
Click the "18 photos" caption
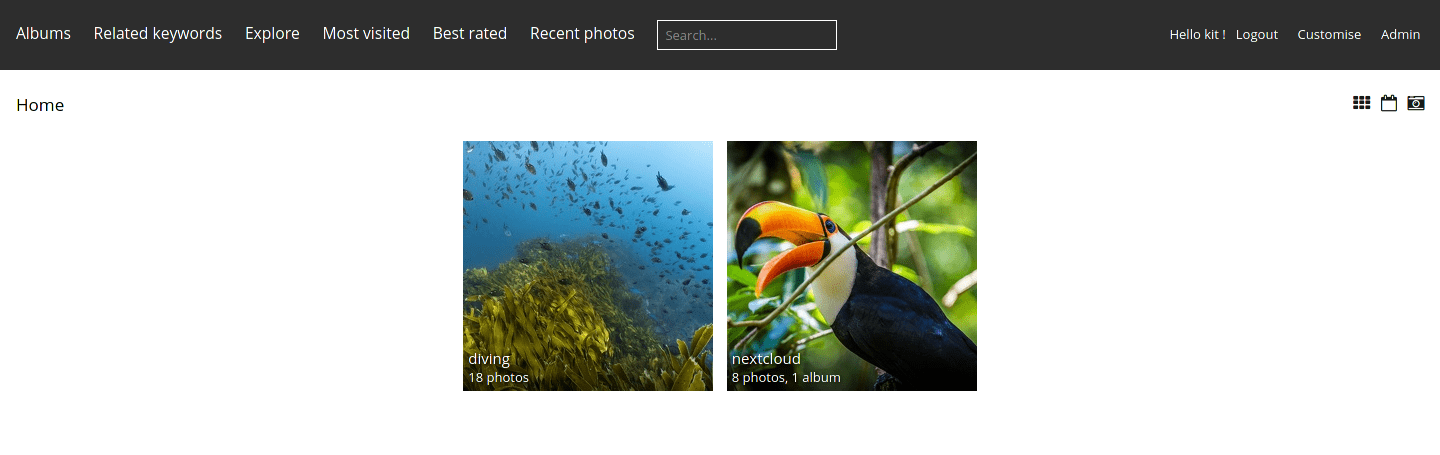pos(499,378)
